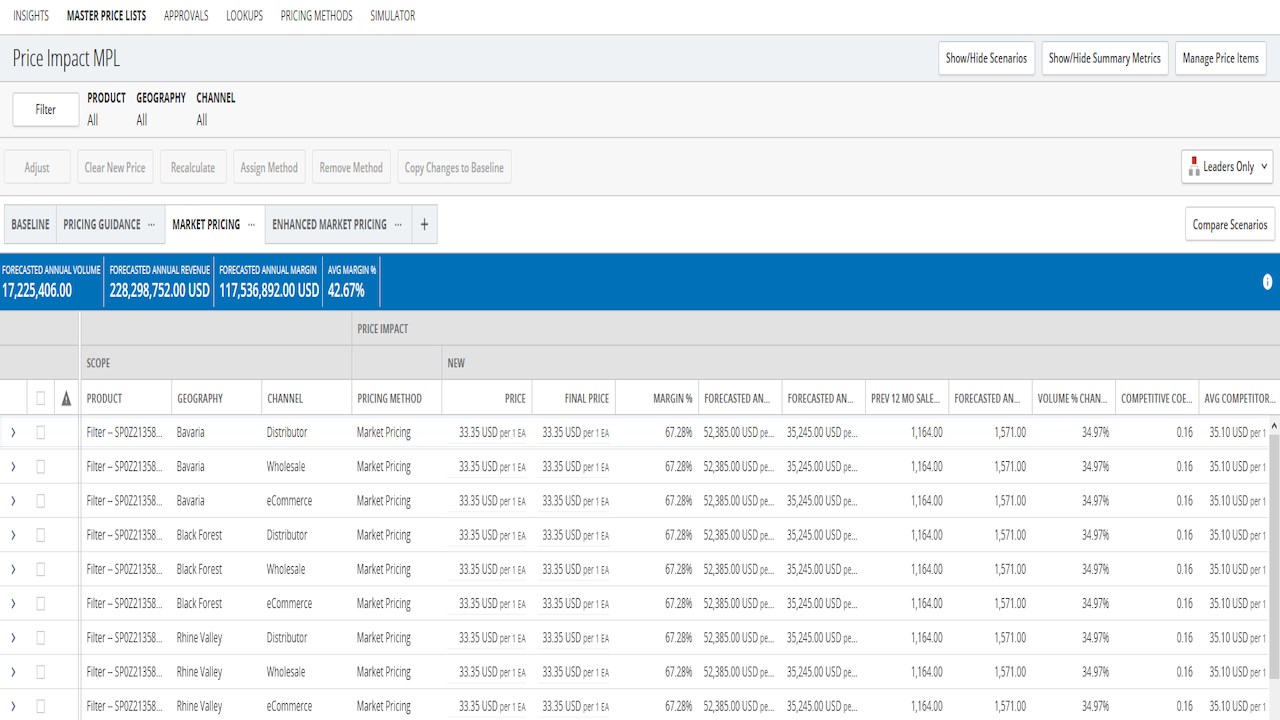Screen dimensions: 1280x720
Task: Expand the Bavaria eCommerce row
Action: coord(13,501)
